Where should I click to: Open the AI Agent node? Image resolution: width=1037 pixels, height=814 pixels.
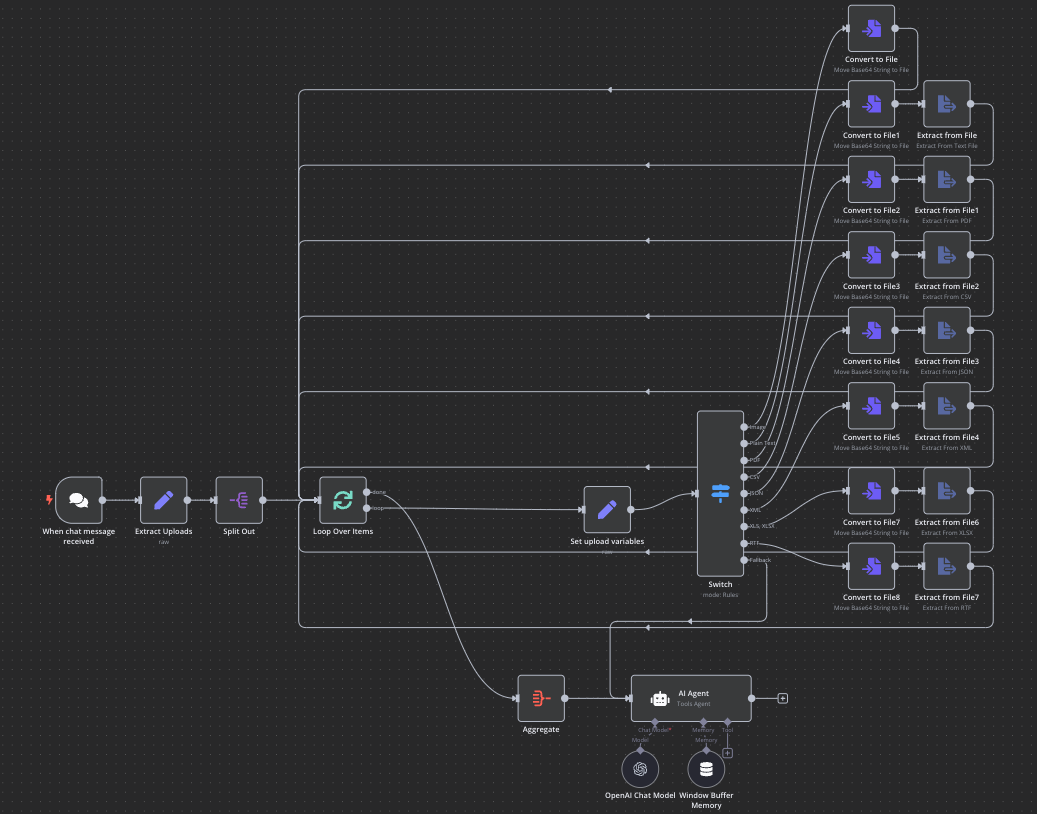coord(691,698)
